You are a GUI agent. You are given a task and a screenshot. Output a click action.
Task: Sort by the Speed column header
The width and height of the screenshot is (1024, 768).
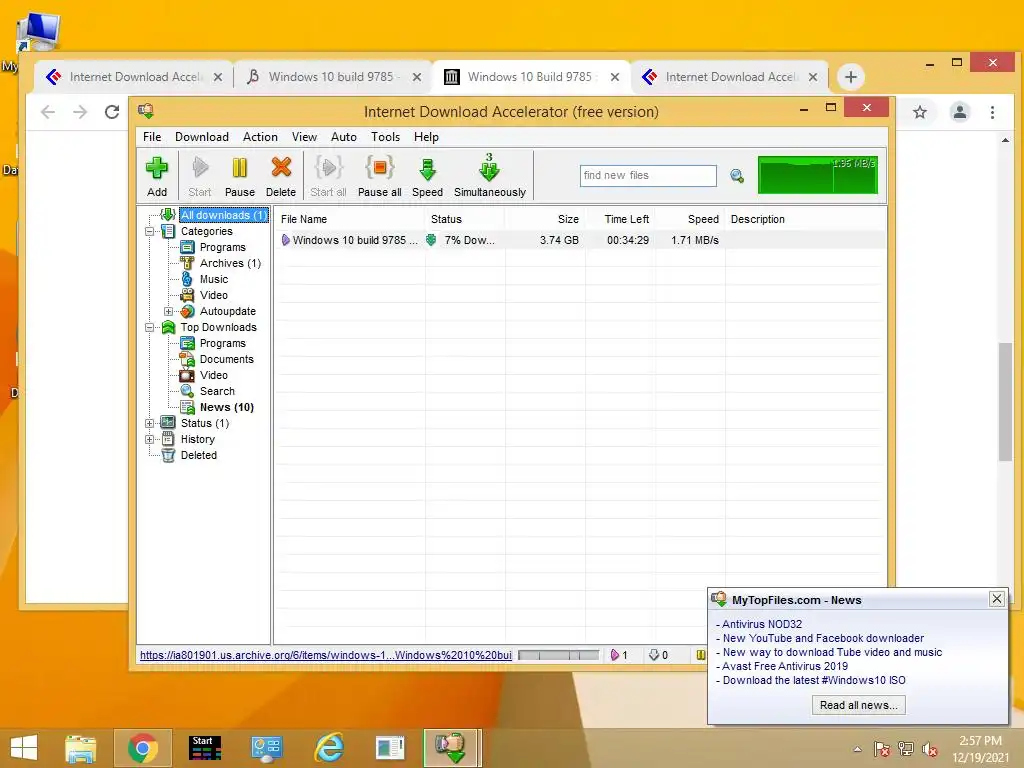coord(690,219)
